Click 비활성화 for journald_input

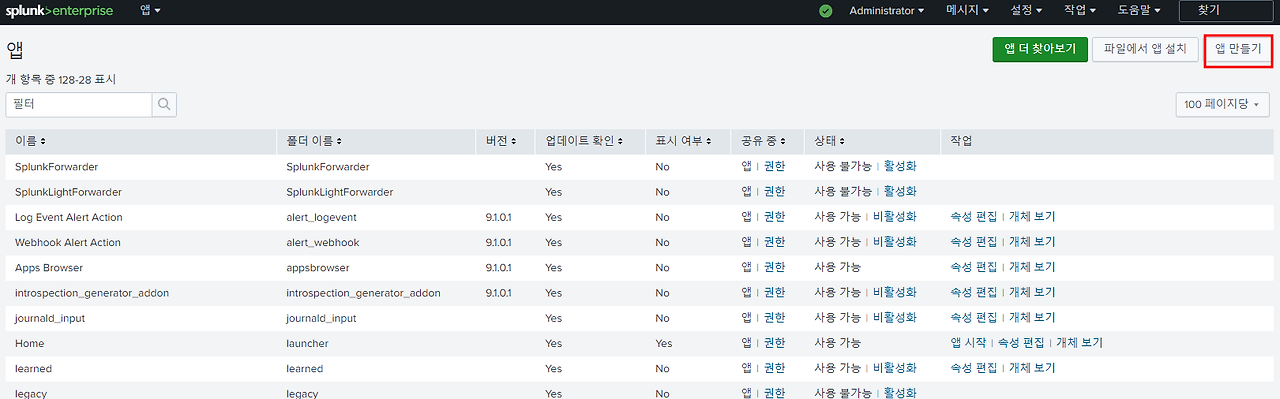coord(895,317)
